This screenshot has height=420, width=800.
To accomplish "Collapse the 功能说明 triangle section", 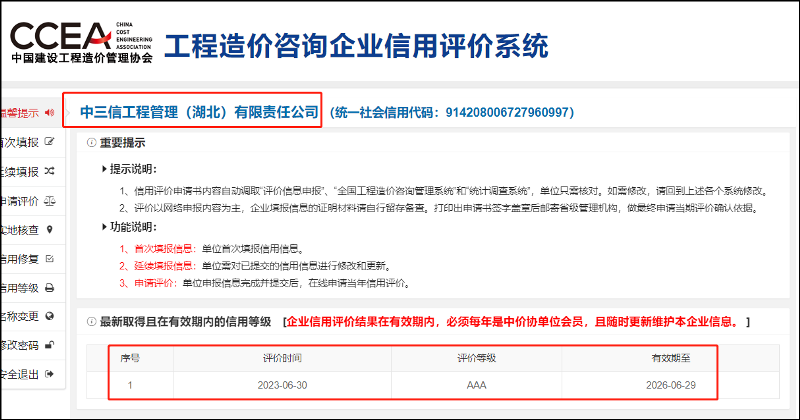I will tap(105, 228).
